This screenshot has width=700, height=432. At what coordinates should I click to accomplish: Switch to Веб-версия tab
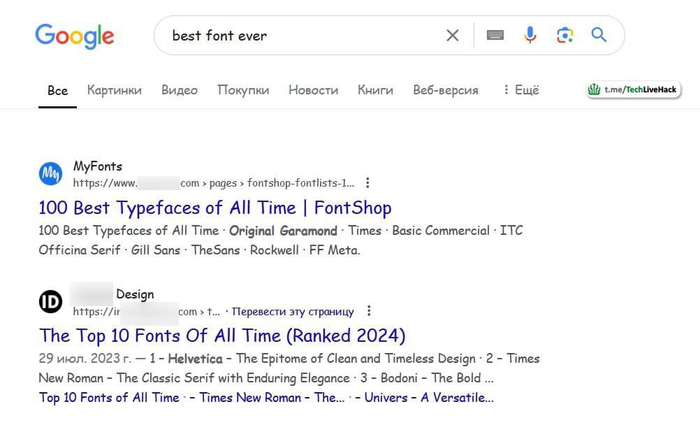click(446, 90)
